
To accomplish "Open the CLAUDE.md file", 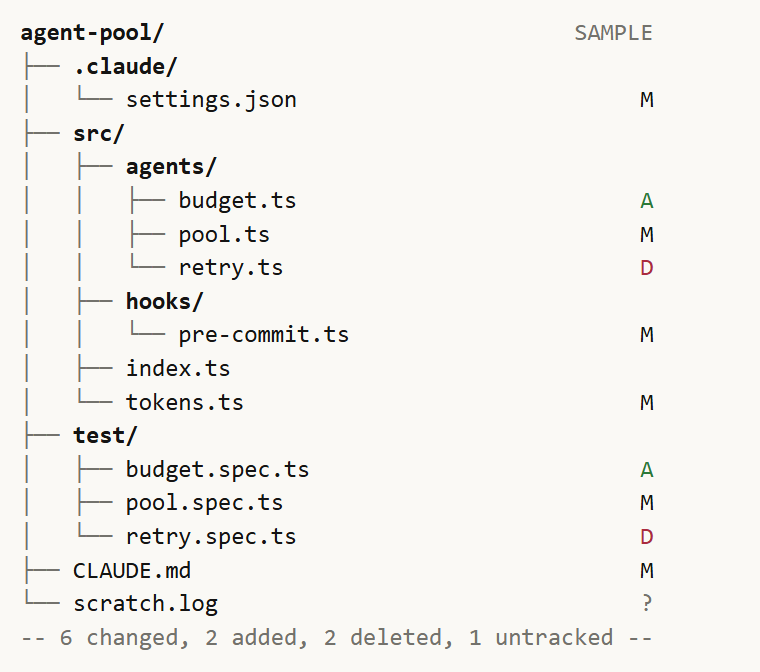I will point(132,571).
